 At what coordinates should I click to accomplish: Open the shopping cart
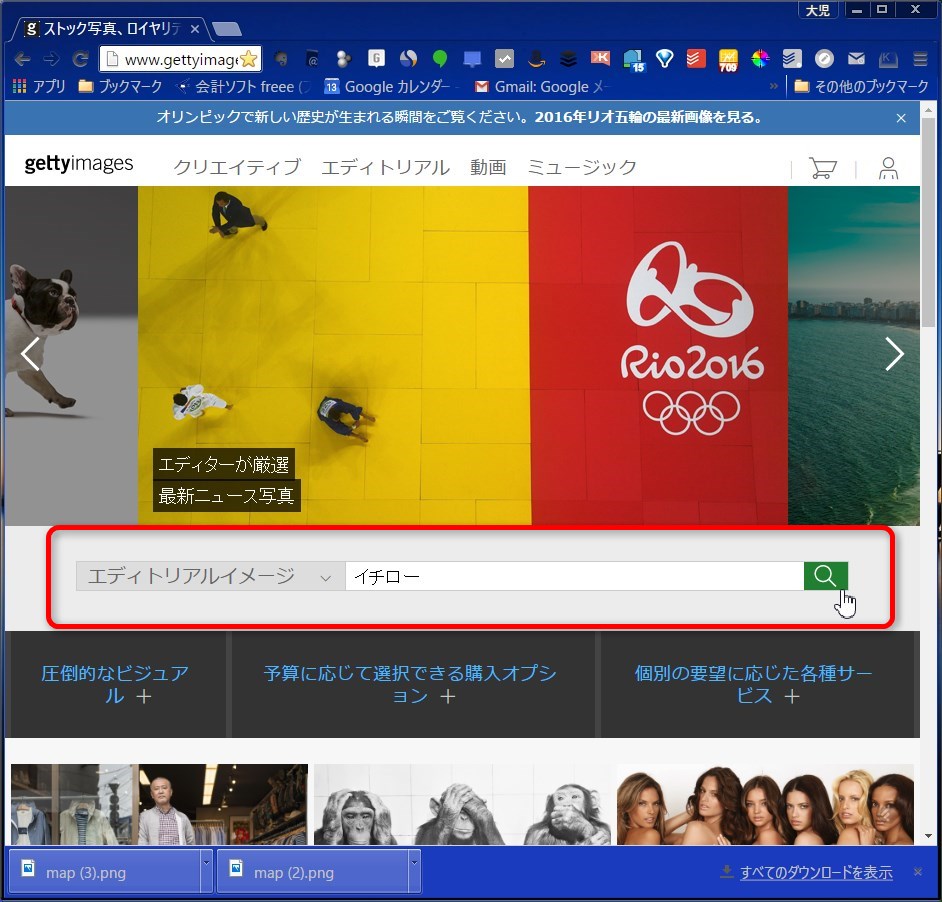point(822,168)
